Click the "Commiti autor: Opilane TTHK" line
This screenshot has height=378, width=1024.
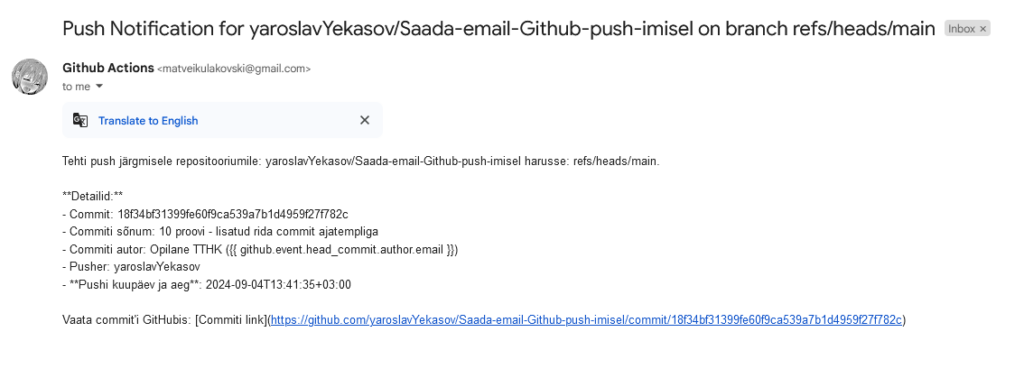pos(260,249)
